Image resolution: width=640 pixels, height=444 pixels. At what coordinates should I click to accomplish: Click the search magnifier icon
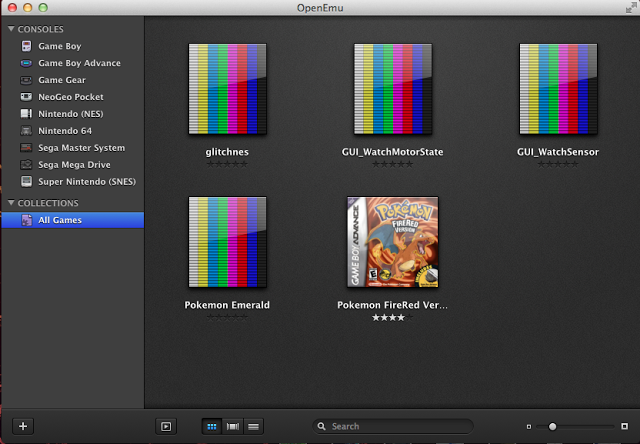click(x=322, y=426)
